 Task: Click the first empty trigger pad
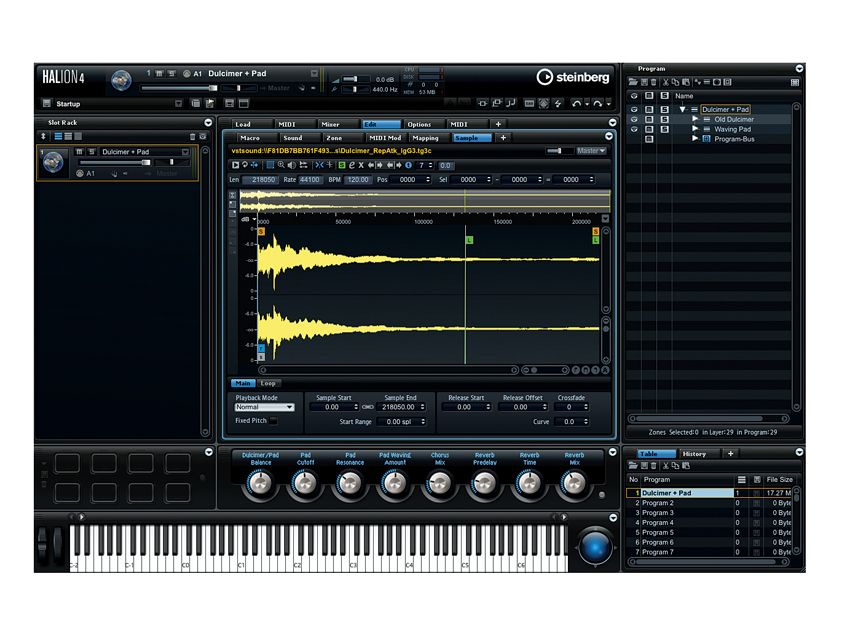(x=67, y=463)
